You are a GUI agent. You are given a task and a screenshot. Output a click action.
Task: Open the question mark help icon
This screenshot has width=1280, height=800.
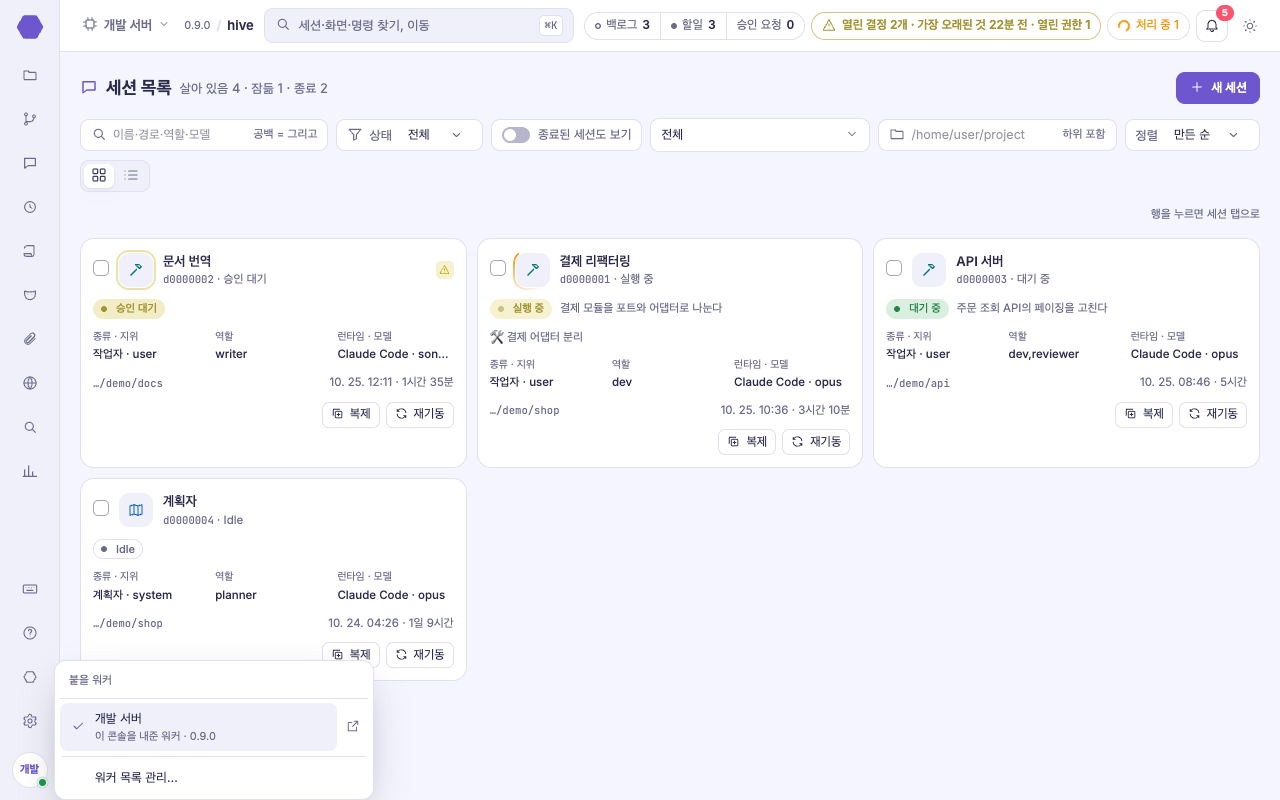30,633
